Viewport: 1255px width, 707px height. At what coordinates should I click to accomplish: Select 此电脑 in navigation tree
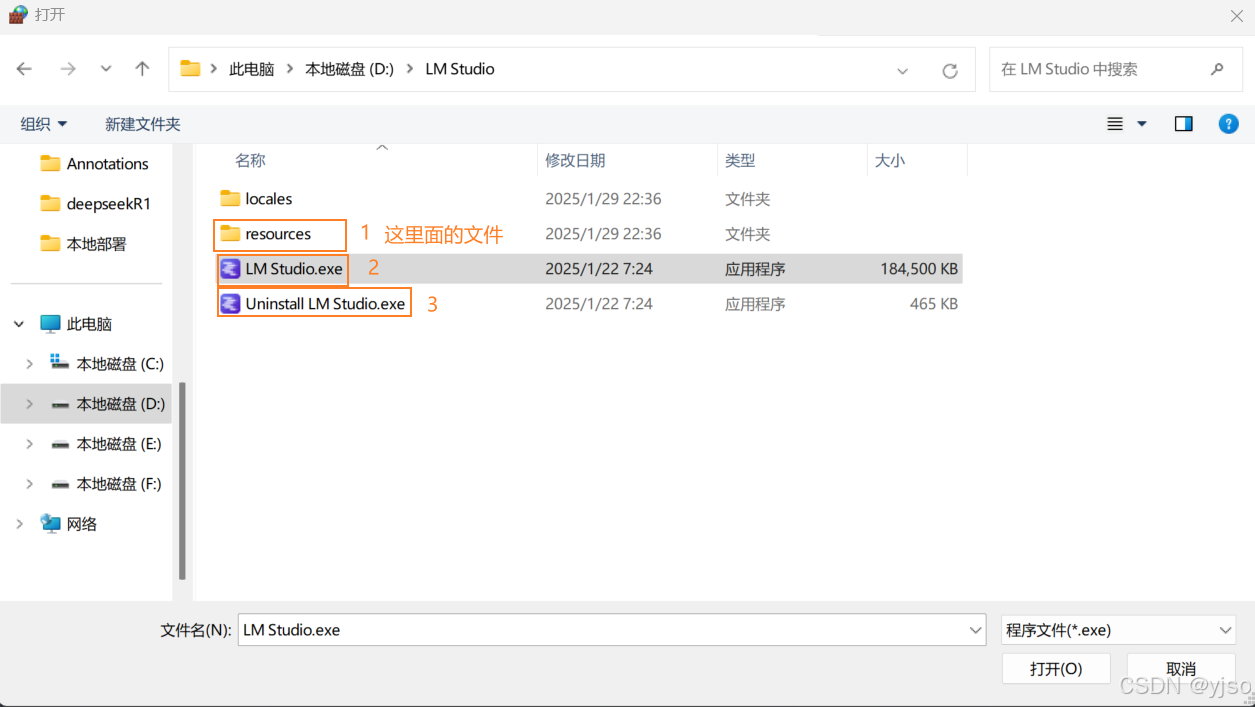[76, 324]
